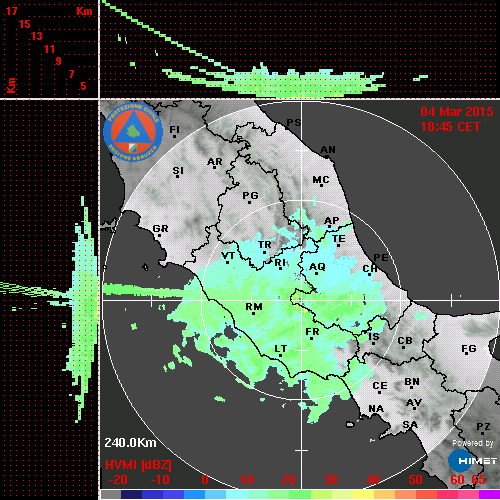Viewport: 500px width, 500px height.
Task: Select the NA city label
Action: point(376,408)
